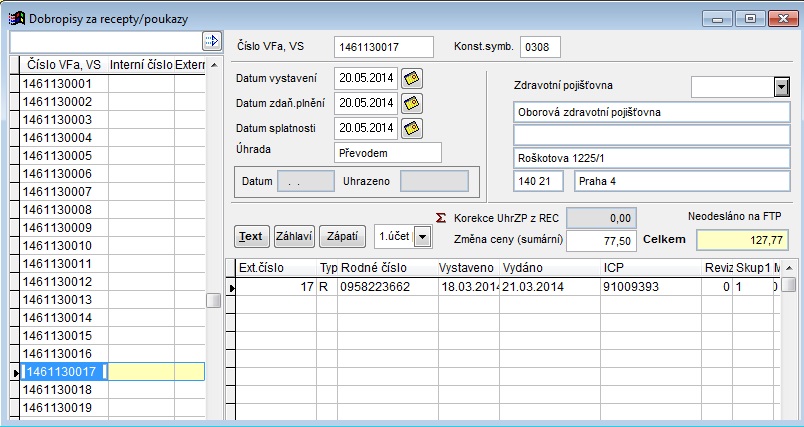Select invoice row 1461130015
Viewport: 804px width, 427px height.
click(x=112, y=336)
